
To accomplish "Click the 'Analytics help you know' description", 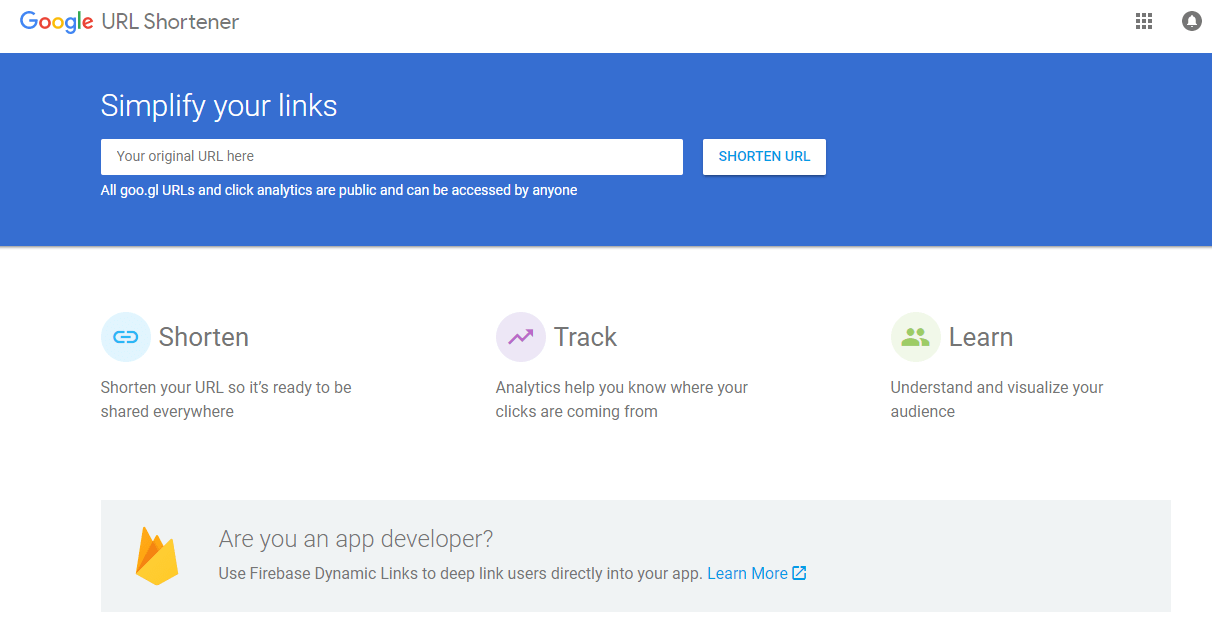I will pos(622,399).
